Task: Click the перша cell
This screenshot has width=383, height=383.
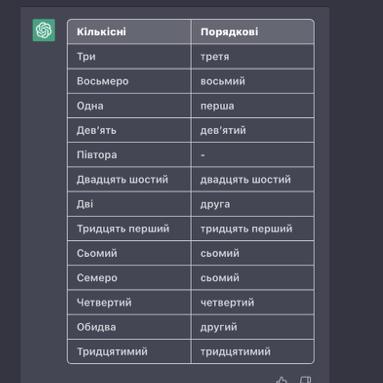Action: pos(253,106)
